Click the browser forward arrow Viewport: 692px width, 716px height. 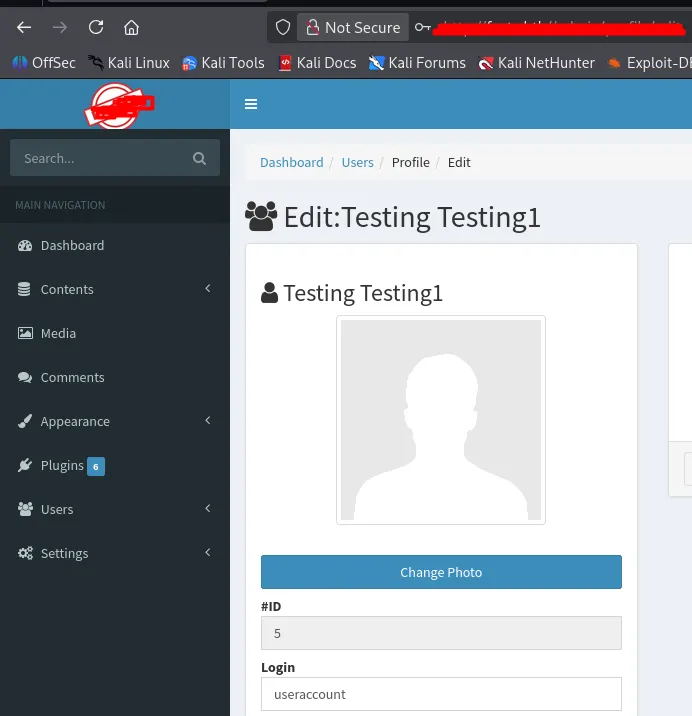pyautogui.click(x=59, y=27)
